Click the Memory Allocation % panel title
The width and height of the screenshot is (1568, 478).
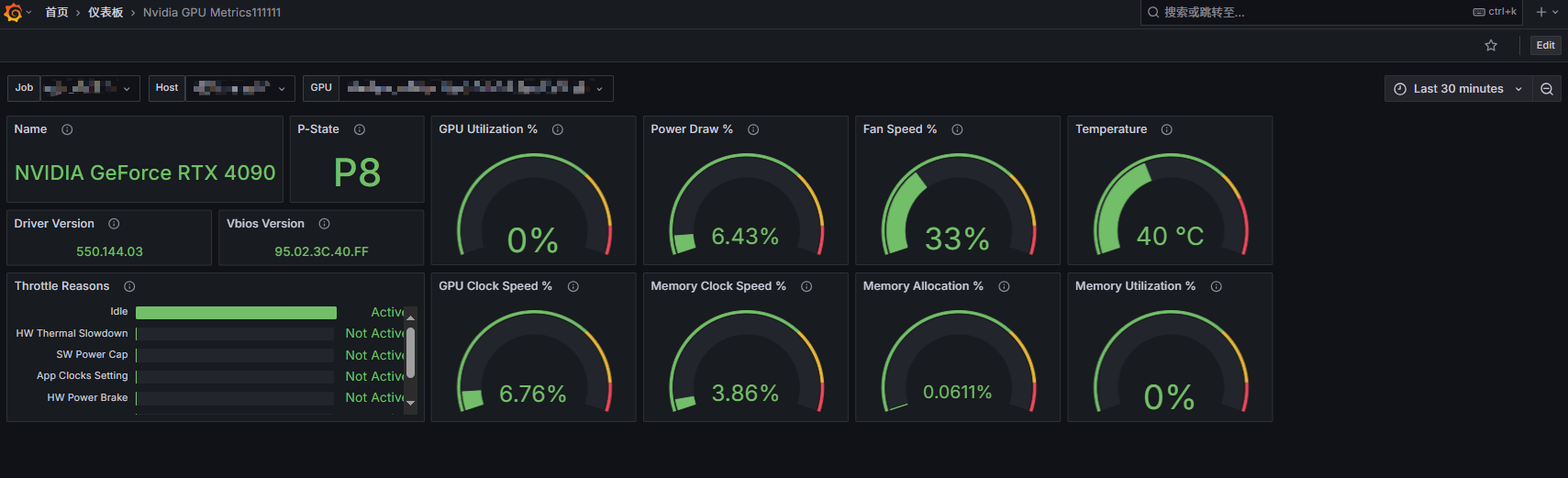point(923,286)
